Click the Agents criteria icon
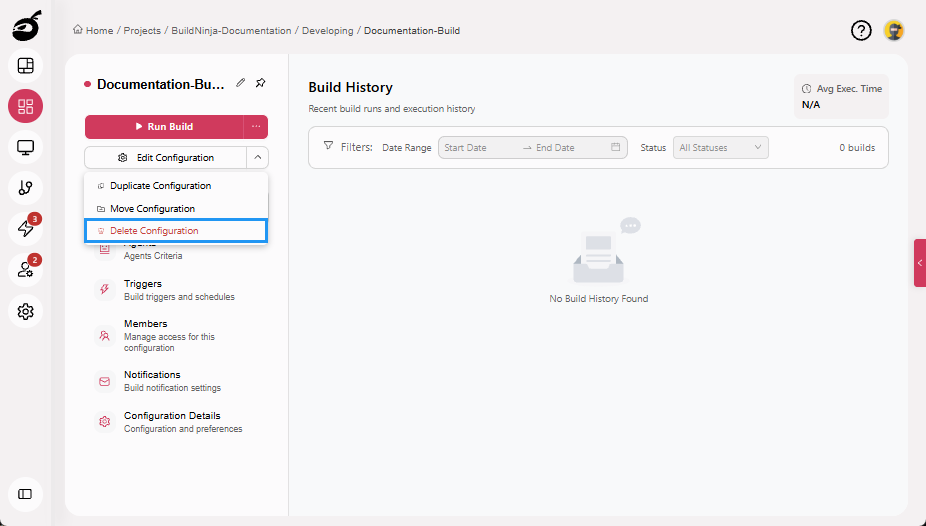Image resolution: width=926 pixels, height=526 pixels. pos(105,249)
